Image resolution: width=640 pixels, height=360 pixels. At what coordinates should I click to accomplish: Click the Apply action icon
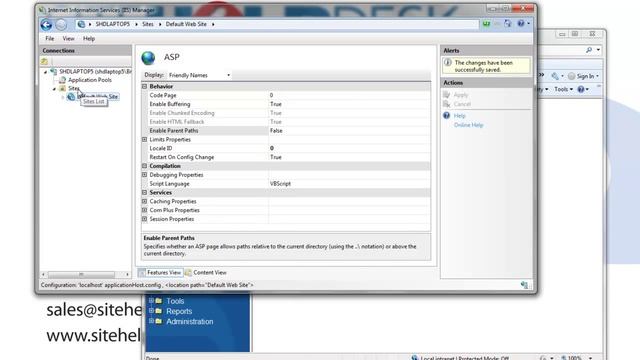point(447,95)
